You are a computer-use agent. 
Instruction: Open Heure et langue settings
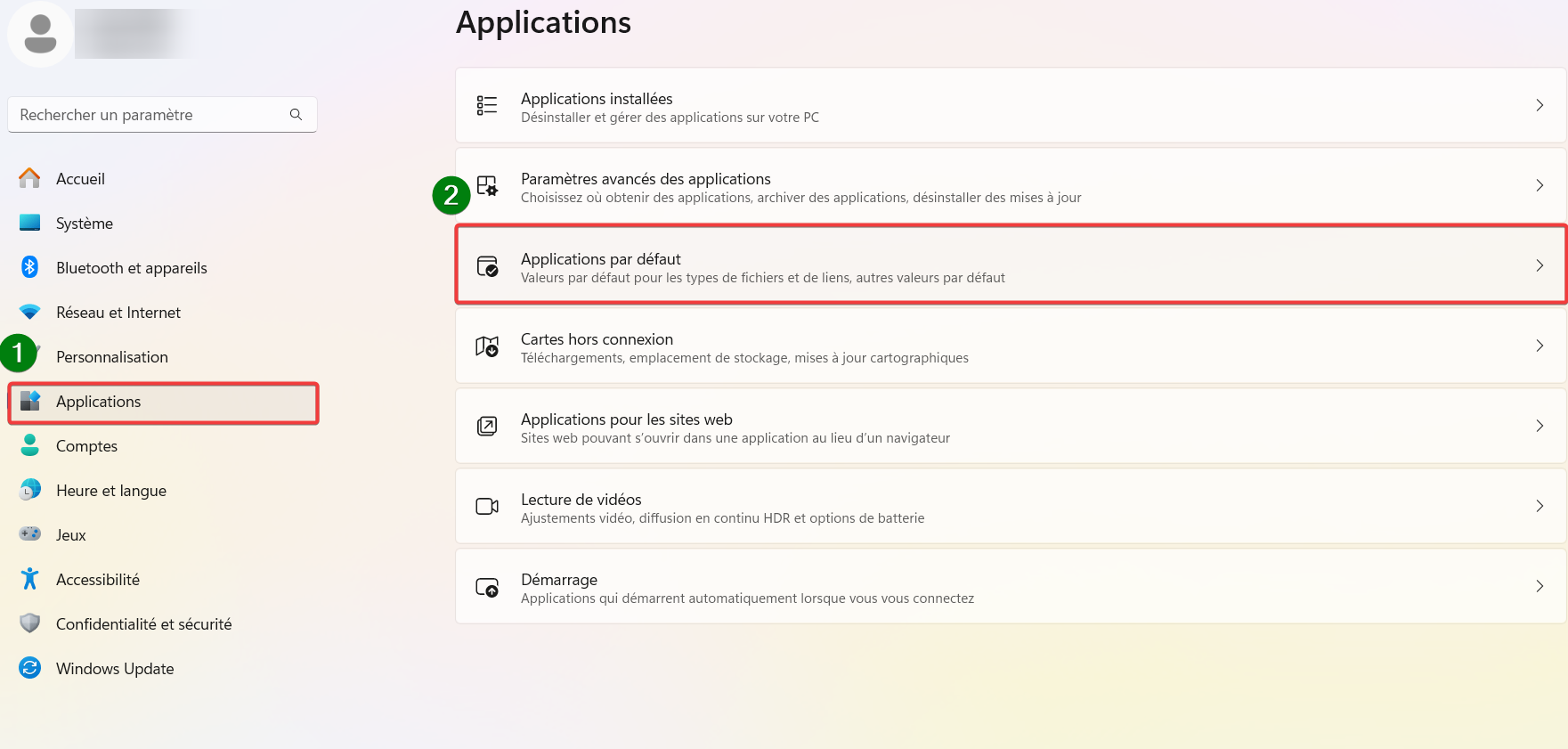110,490
